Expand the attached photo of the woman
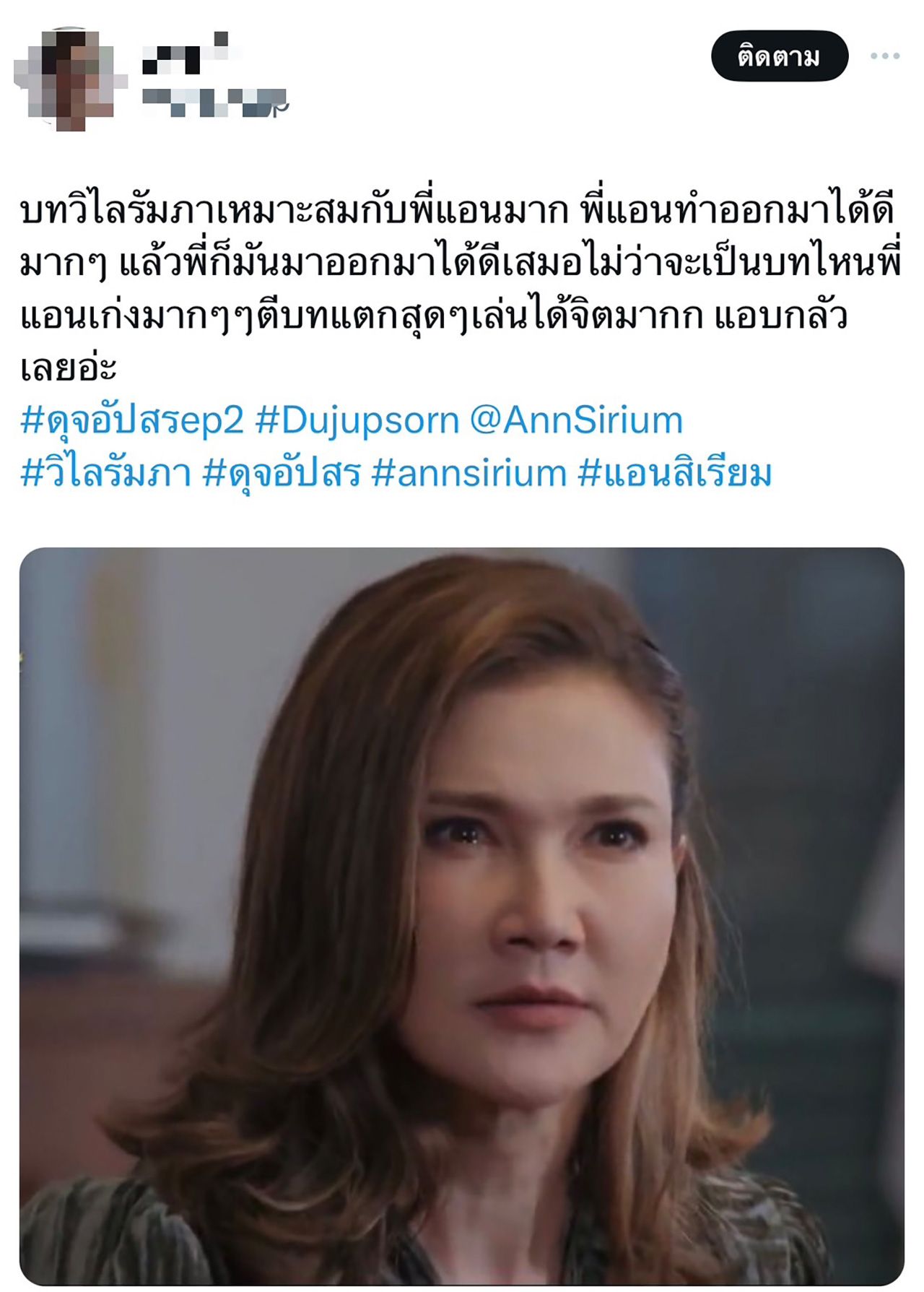 pyautogui.click(x=462, y=916)
